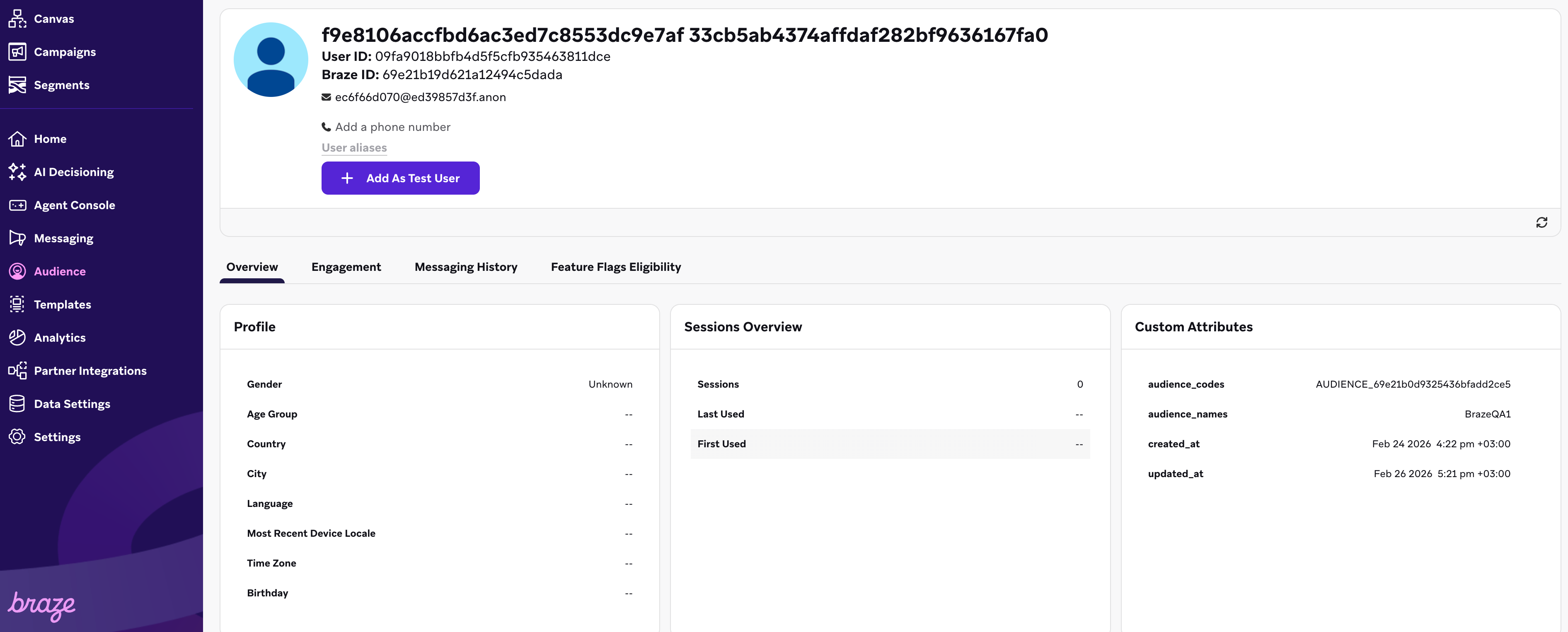Click the Segments sidebar icon
The height and width of the screenshot is (632, 1568).
[17, 85]
